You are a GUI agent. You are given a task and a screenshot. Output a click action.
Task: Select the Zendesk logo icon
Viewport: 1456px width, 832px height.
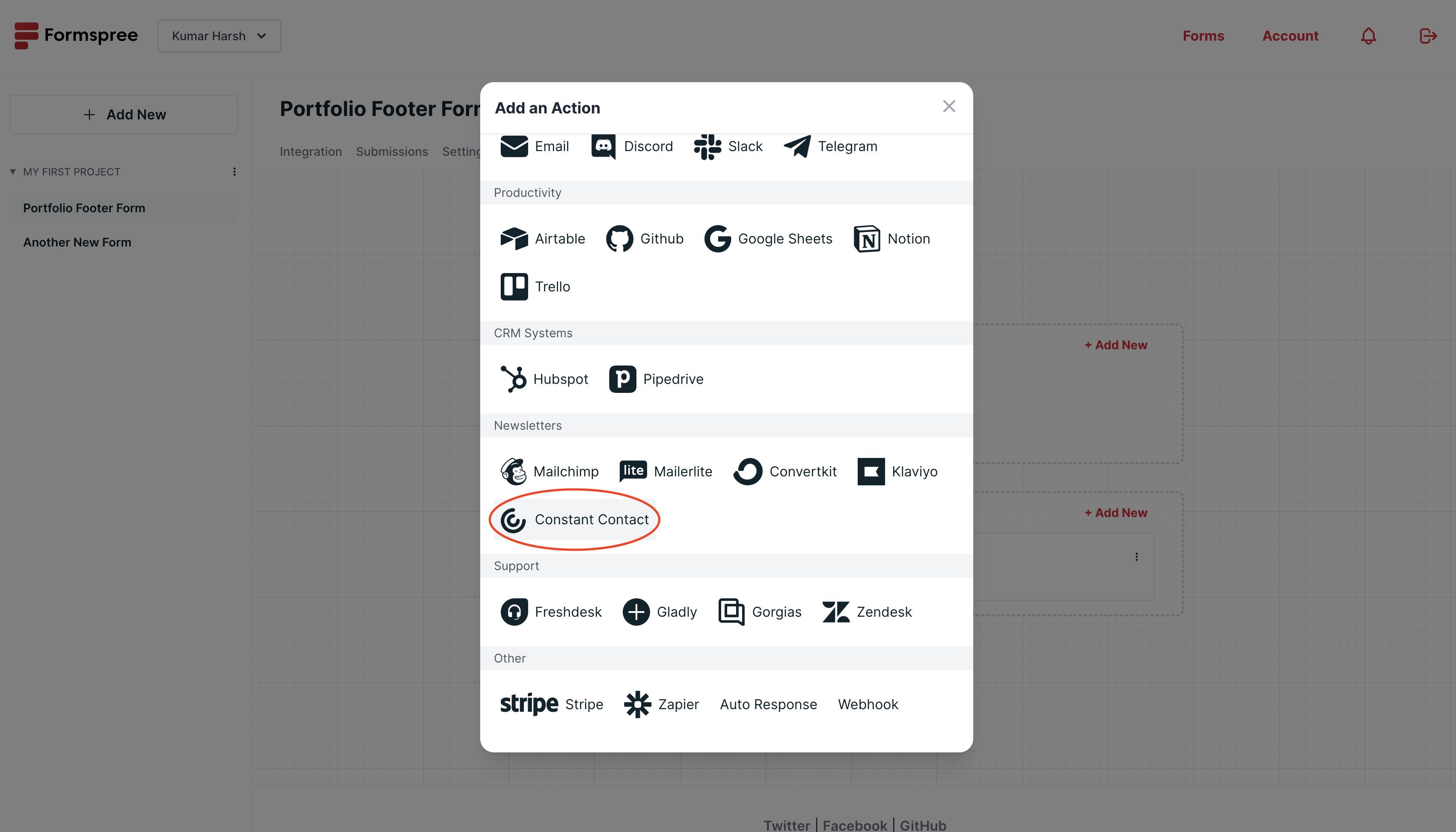(x=835, y=612)
